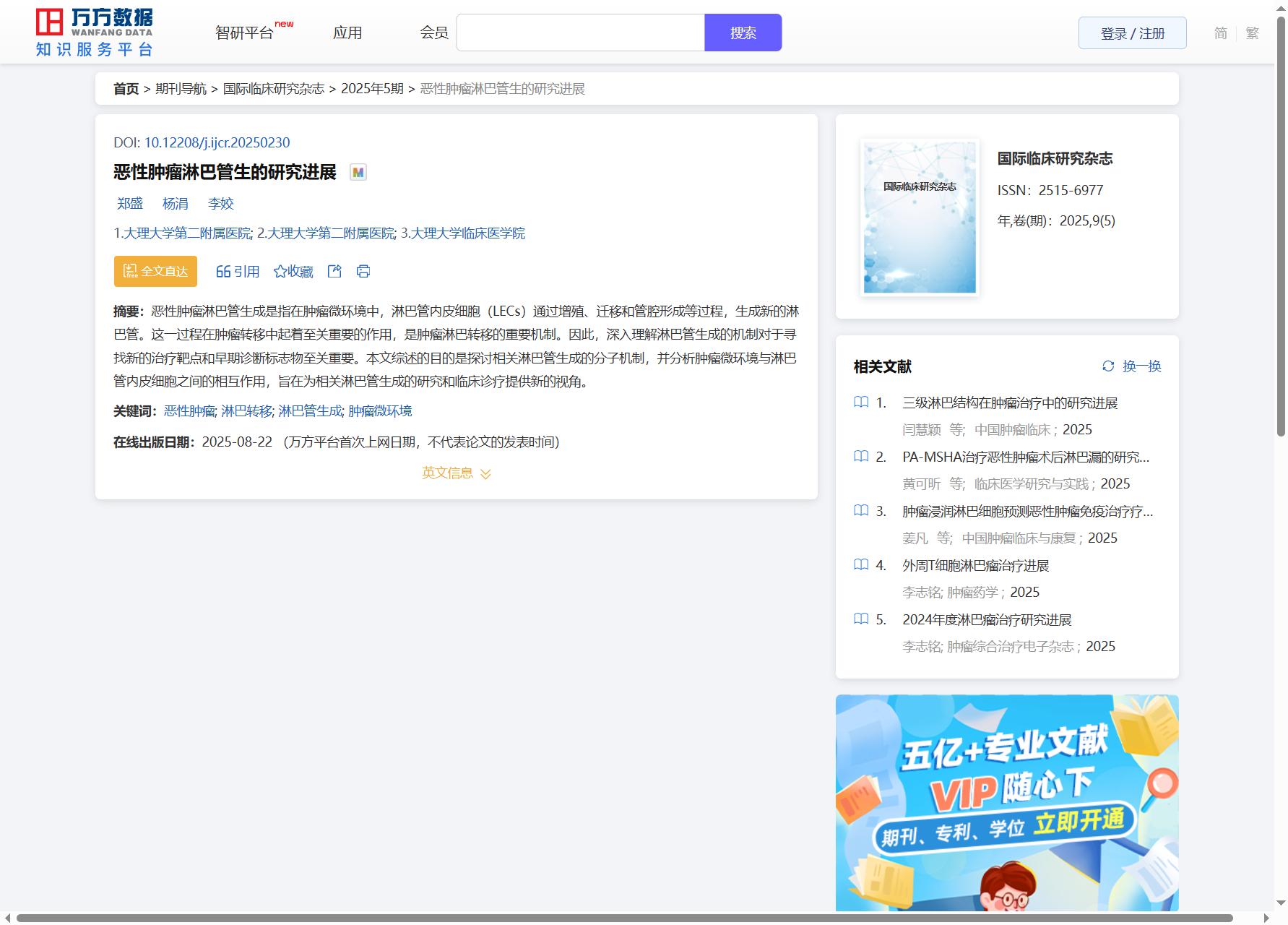Switch to traditional Chinese 繁
Viewport: 1288px width, 925px height.
[x=1253, y=33]
